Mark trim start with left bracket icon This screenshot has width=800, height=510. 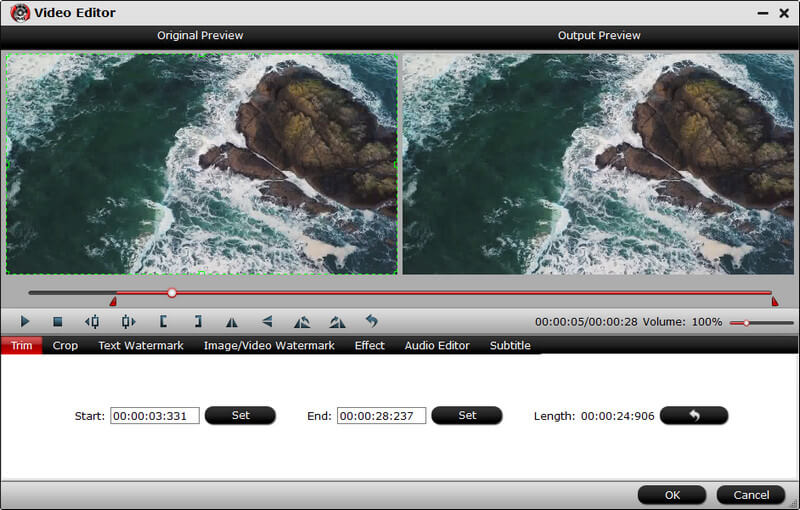(x=163, y=322)
